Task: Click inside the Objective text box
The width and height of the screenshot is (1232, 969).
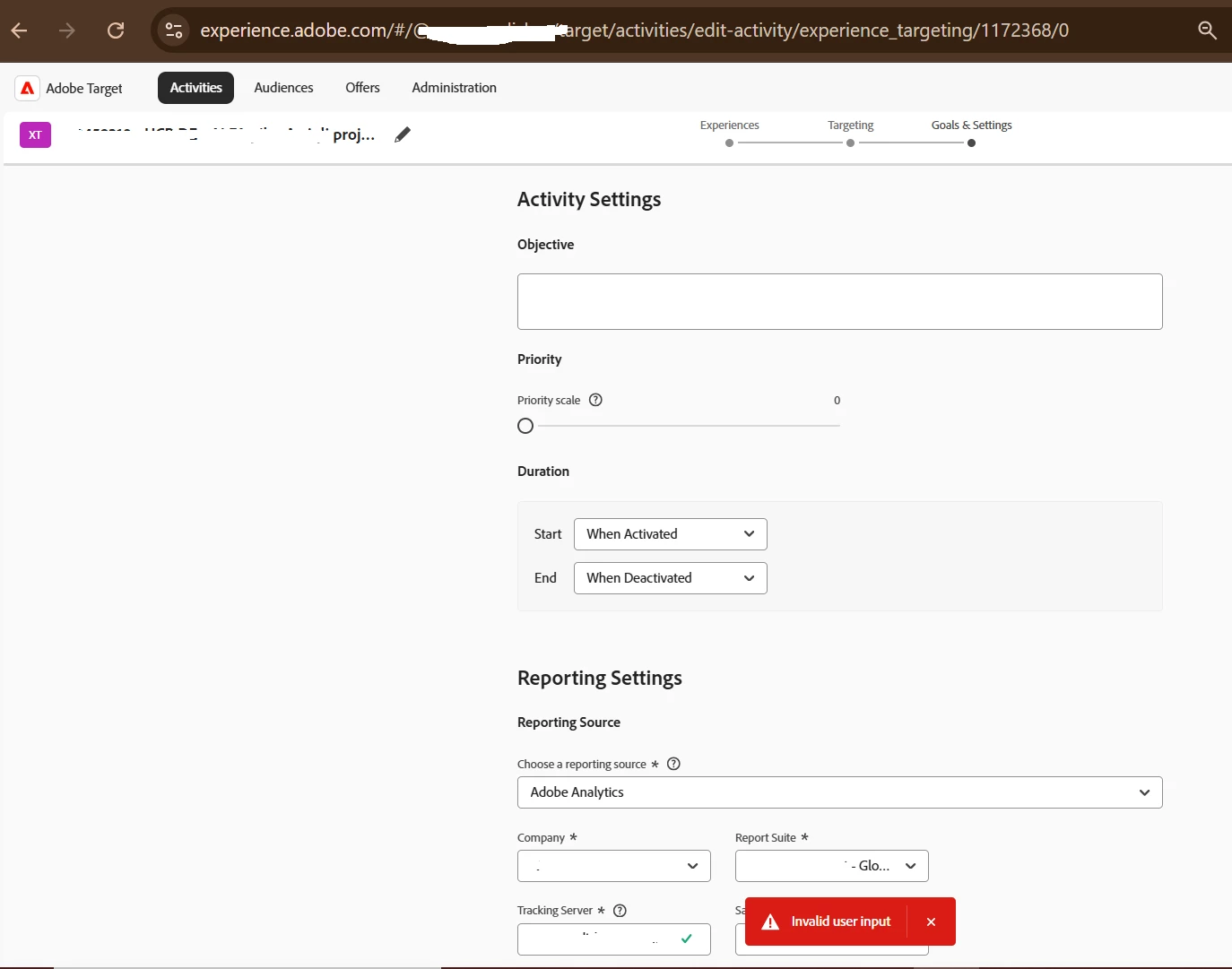Action: [x=839, y=301]
